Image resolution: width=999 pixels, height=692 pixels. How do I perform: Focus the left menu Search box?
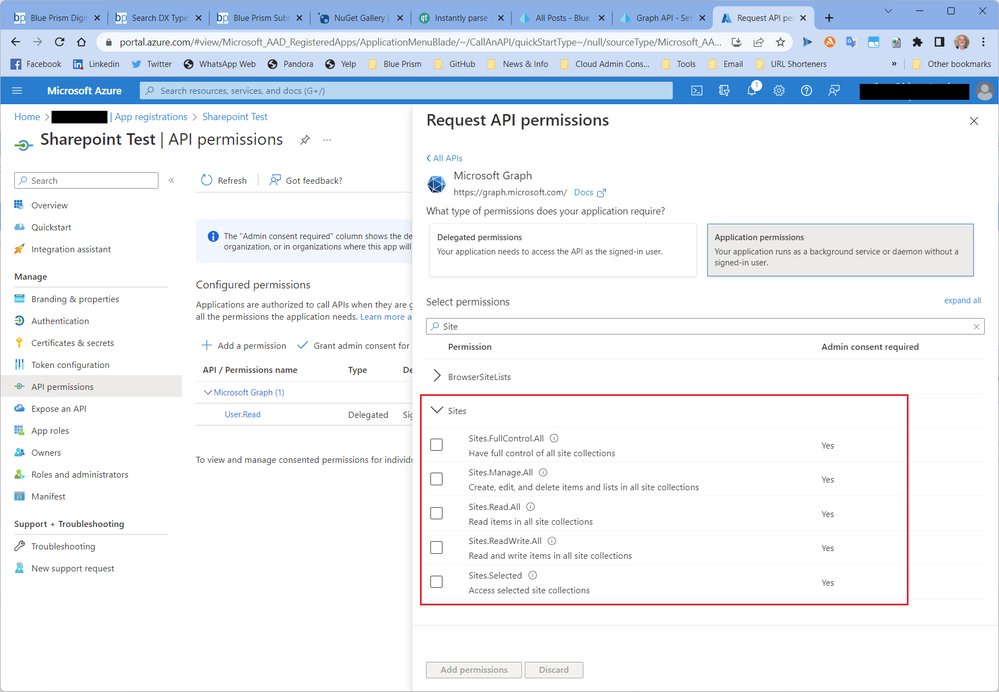click(86, 180)
